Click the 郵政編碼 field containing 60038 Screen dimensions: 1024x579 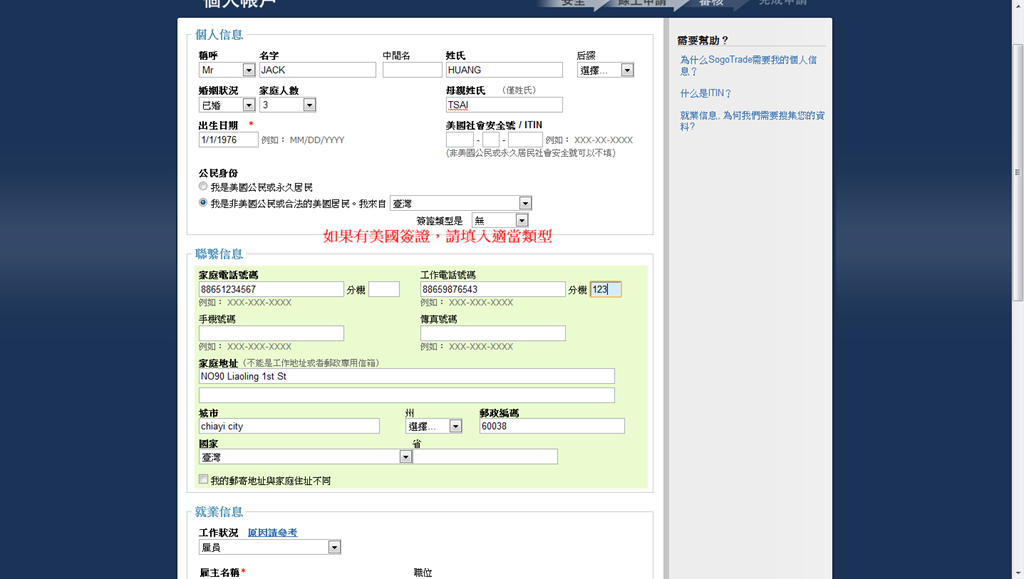point(552,426)
